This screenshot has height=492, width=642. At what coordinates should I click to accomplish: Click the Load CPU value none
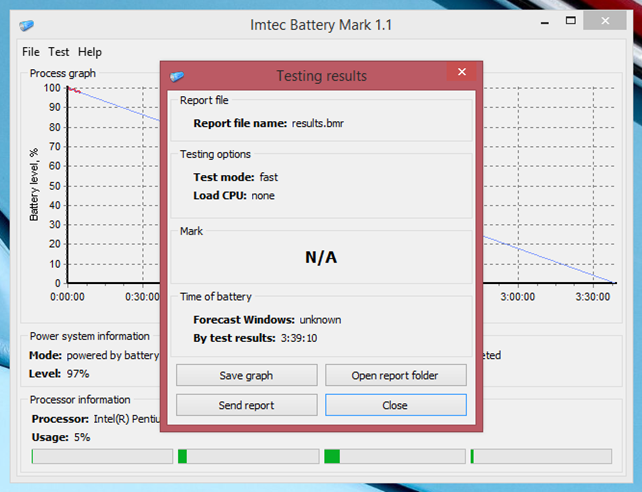[263, 196]
